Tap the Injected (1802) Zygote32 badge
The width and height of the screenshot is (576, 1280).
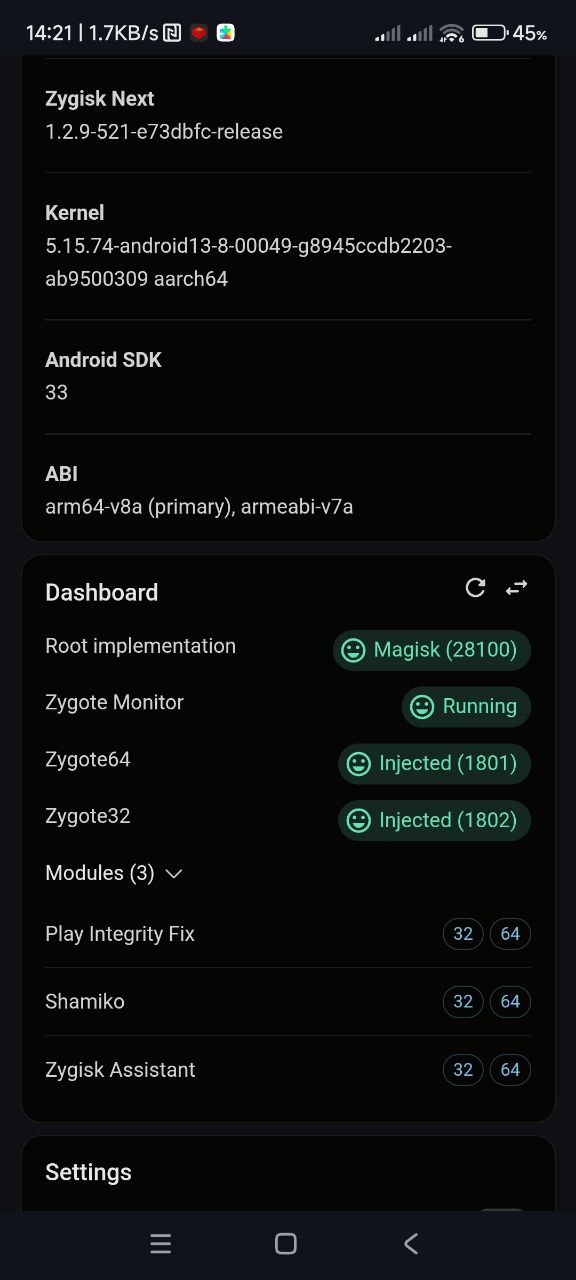434,820
